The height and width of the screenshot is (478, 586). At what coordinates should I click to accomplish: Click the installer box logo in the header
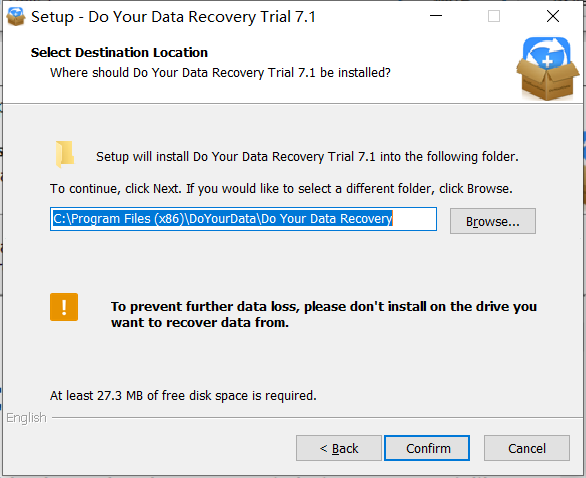pos(548,69)
